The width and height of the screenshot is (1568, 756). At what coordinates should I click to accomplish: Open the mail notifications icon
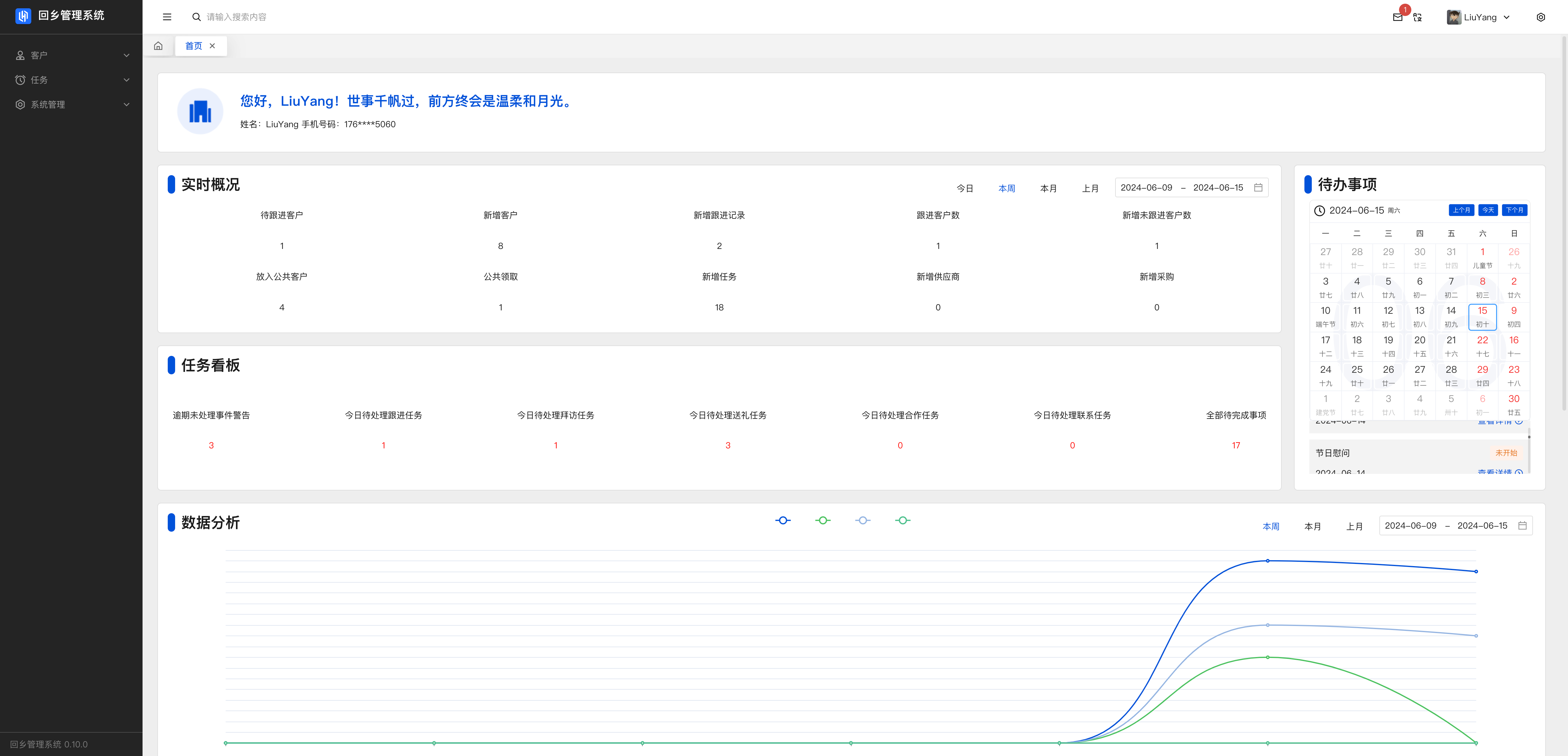click(x=1397, y=17)
